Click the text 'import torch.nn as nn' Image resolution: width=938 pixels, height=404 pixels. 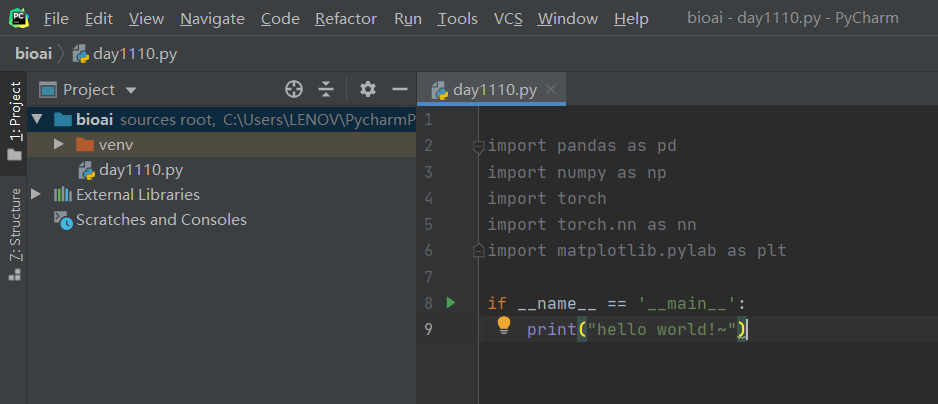click(592, 224)
